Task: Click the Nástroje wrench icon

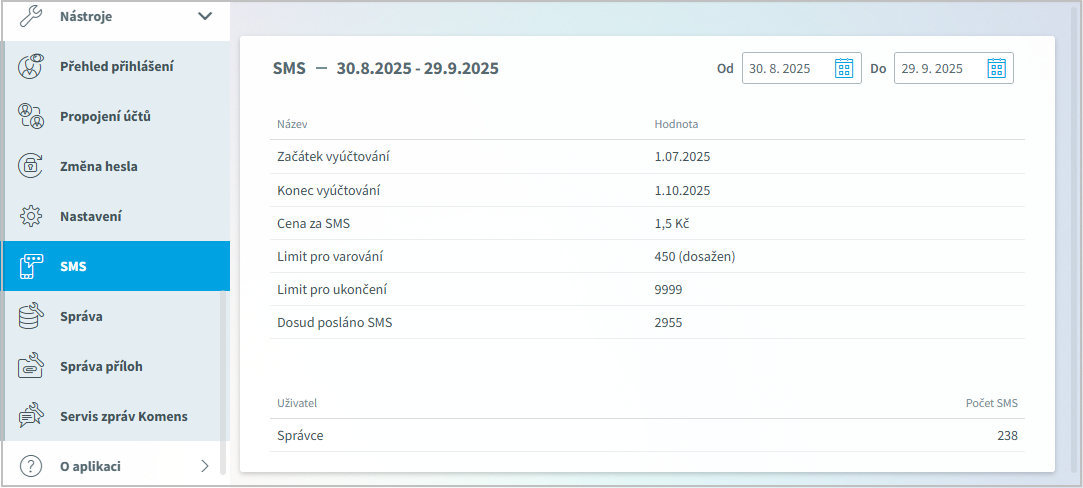Action: point(32,16)
